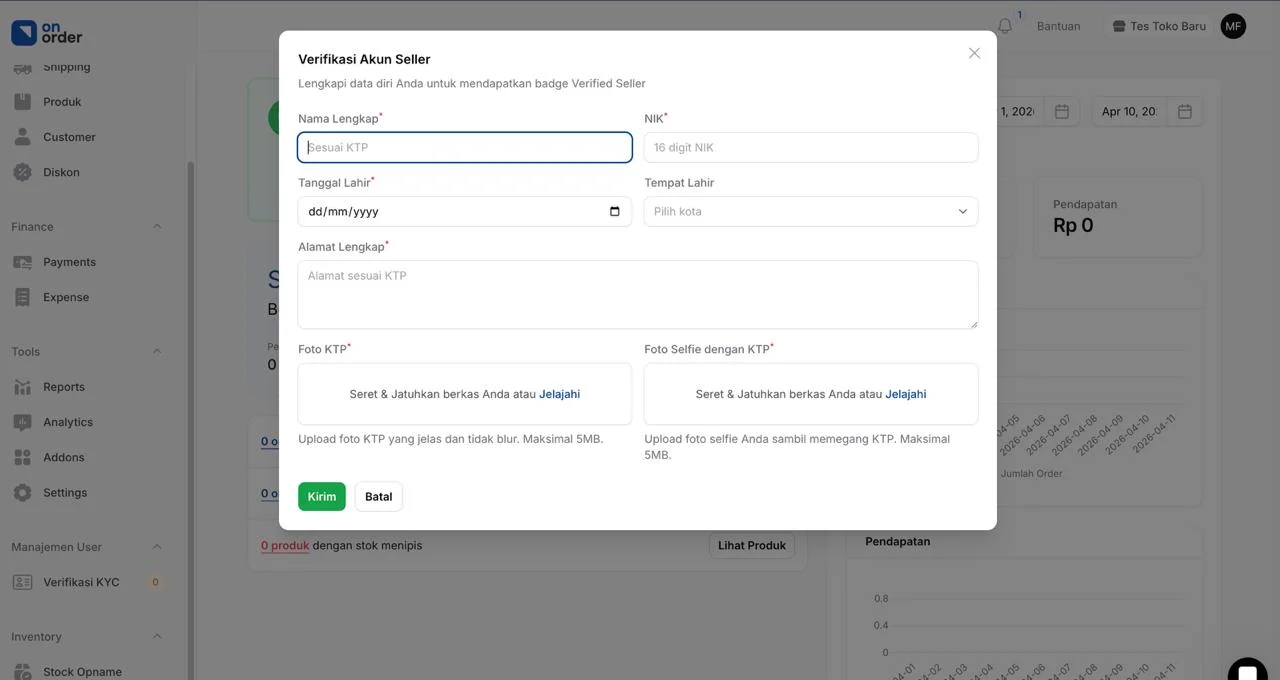Viewport: 1280px width, 680px height.
Task: Click the Payments sidebar icon
Action: pyautogui.click(x=22, y=262)
